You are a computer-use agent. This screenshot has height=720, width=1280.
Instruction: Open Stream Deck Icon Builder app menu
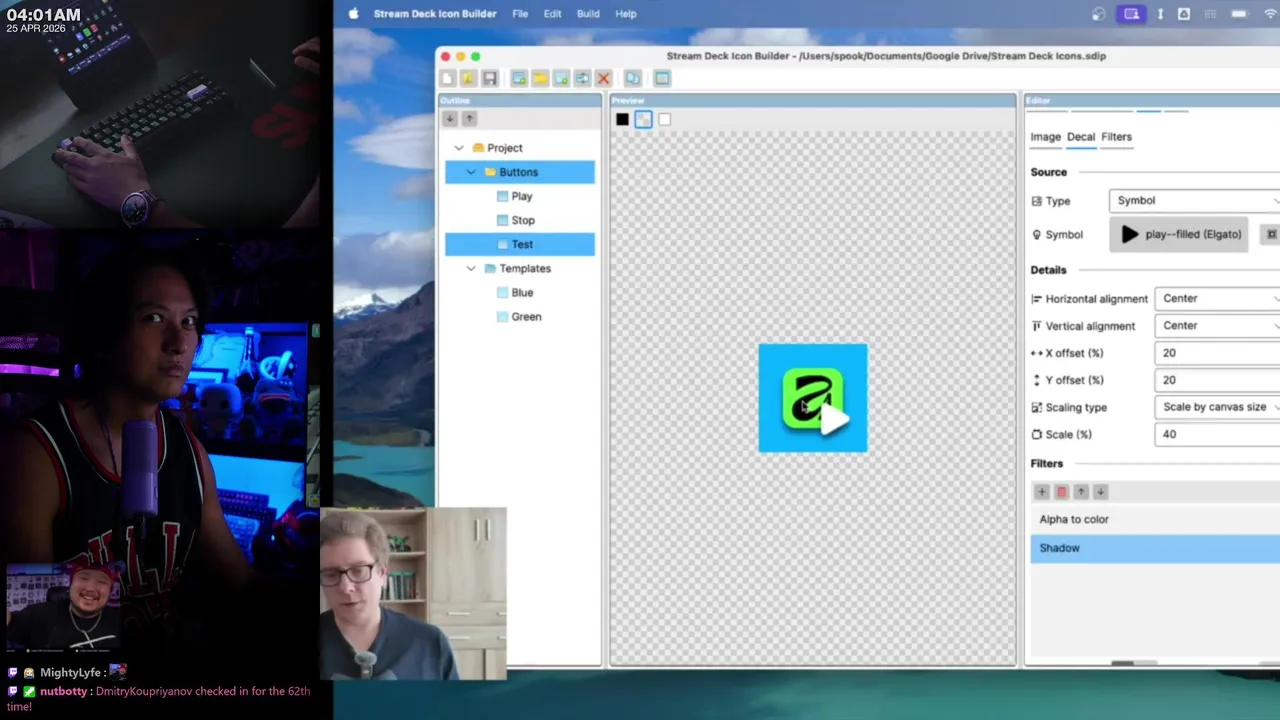(x=435, y=14)
